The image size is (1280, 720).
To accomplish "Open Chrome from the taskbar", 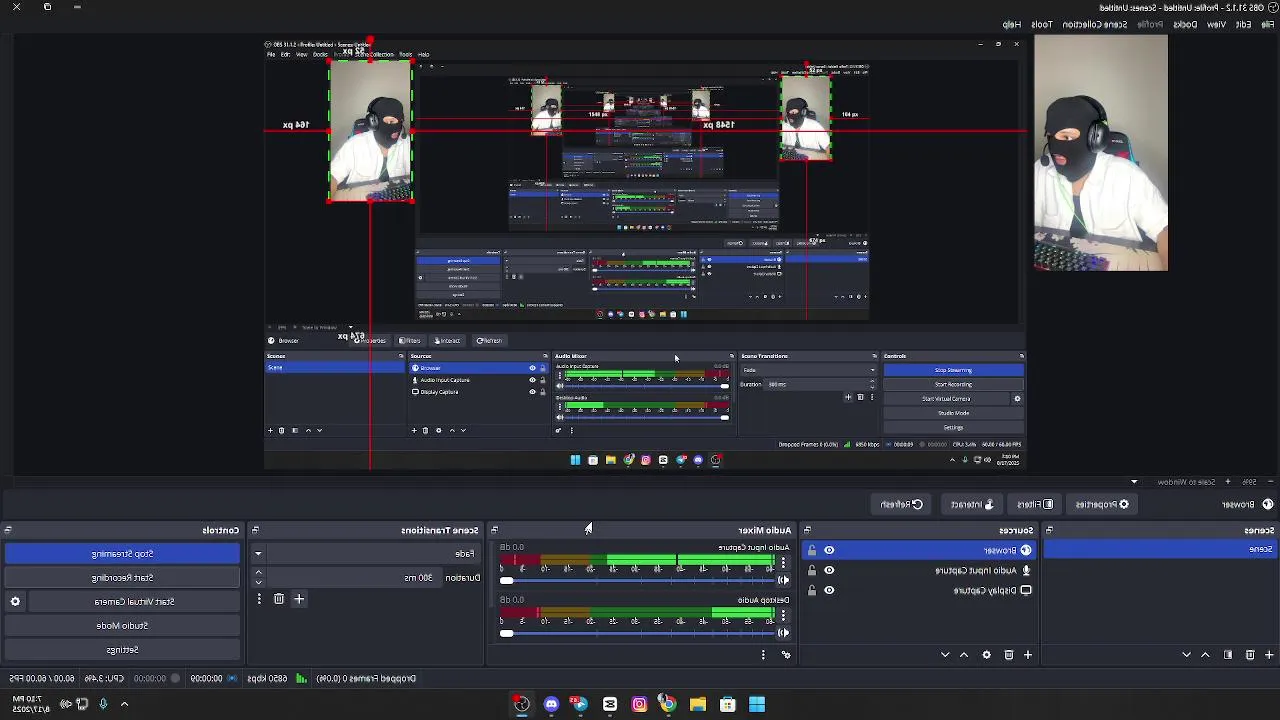I will pyautogui.click(x=668, y=704).
